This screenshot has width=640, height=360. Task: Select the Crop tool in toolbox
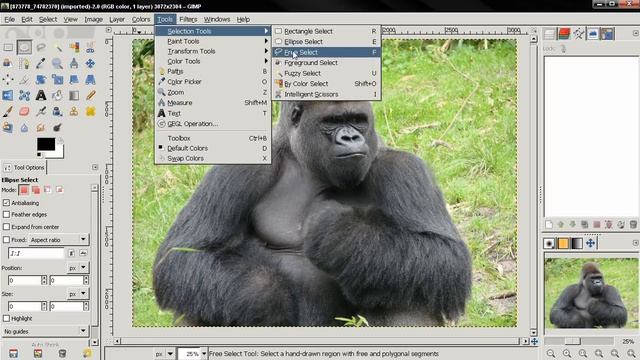point(24,79)
